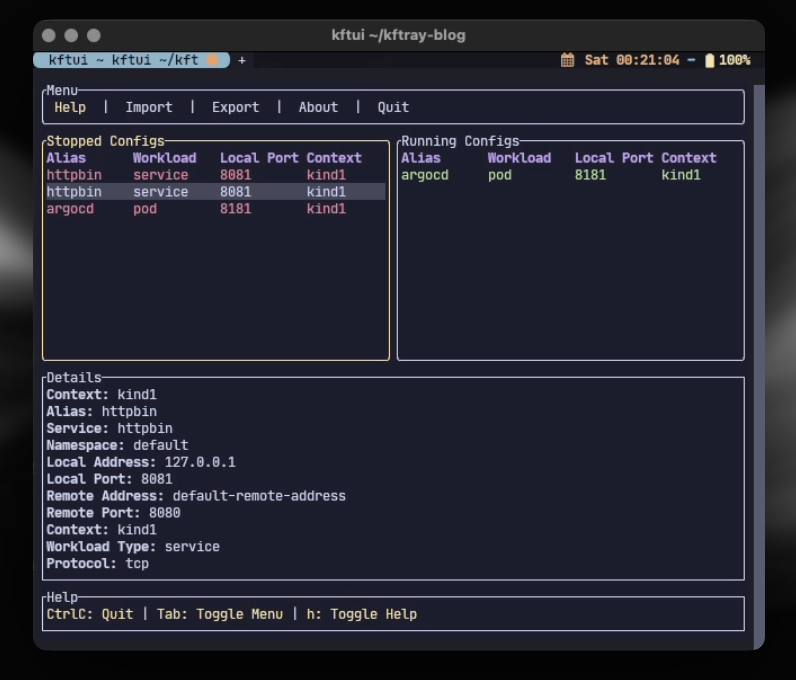Click CtrlC: Quit hint in Help
This screenshot has height=680, width=796.
coord(90,614)
